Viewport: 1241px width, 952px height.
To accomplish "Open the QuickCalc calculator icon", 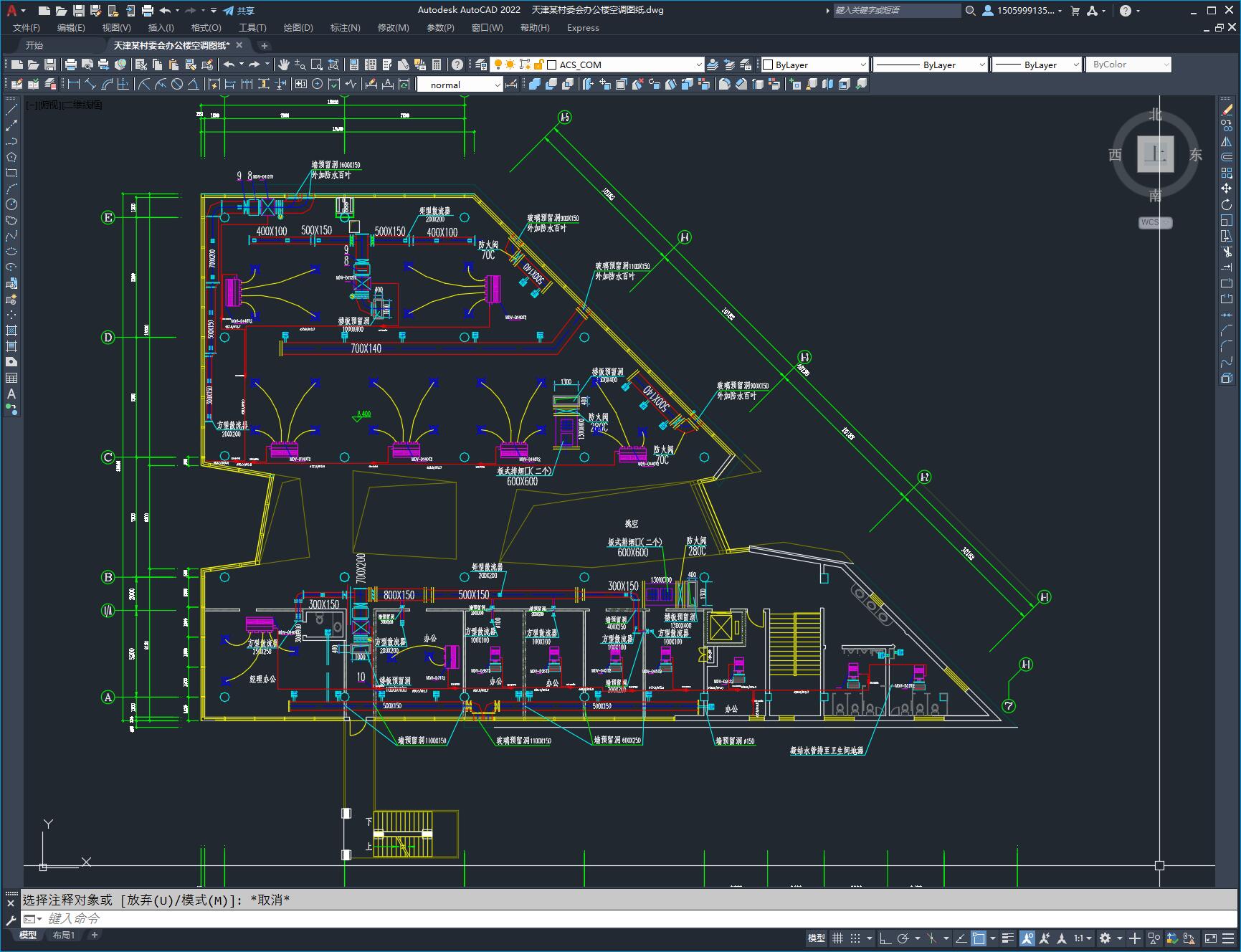I will tap(437, 65).
